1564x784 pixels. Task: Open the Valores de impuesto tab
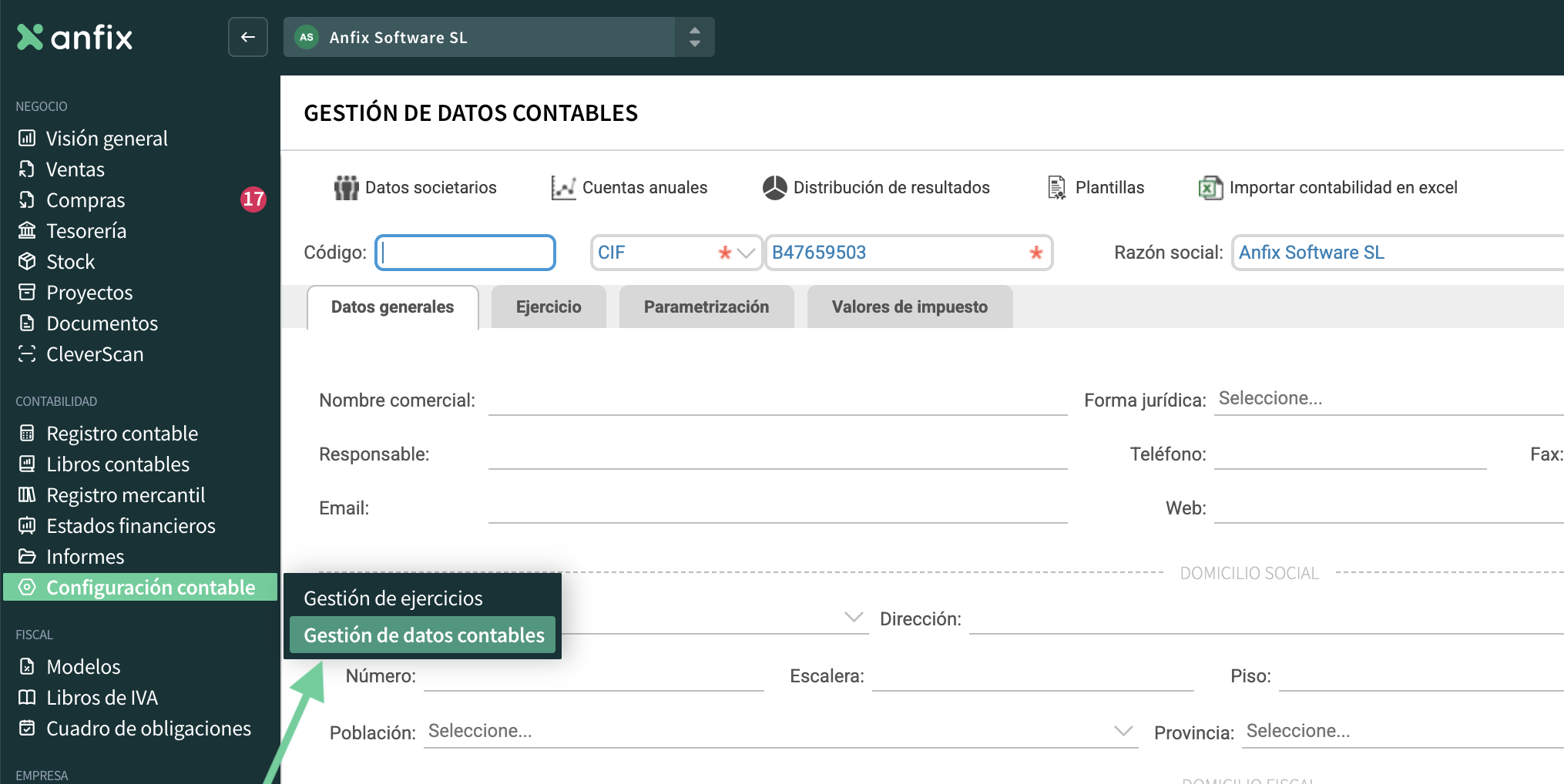909,307
